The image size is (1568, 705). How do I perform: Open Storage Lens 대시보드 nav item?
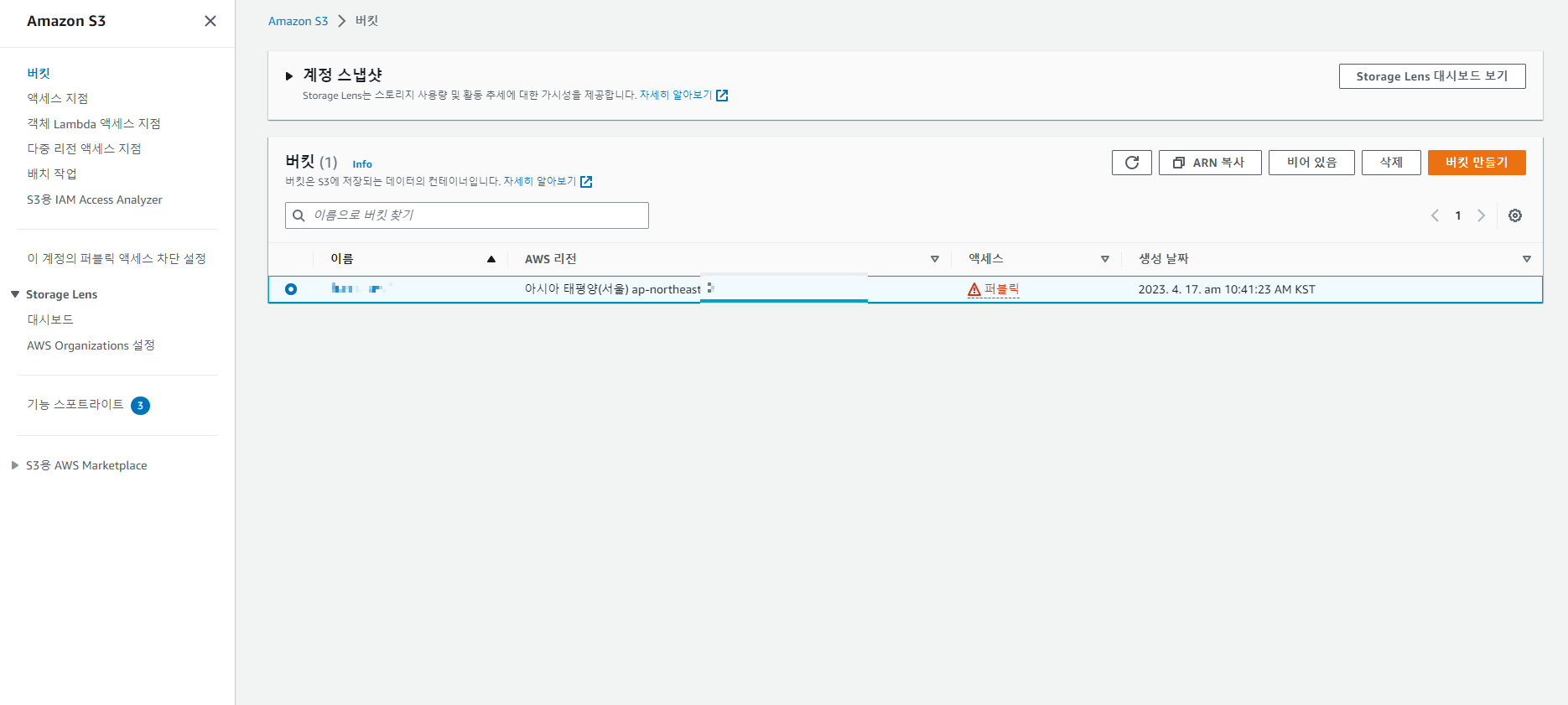(x=50, y=319)
